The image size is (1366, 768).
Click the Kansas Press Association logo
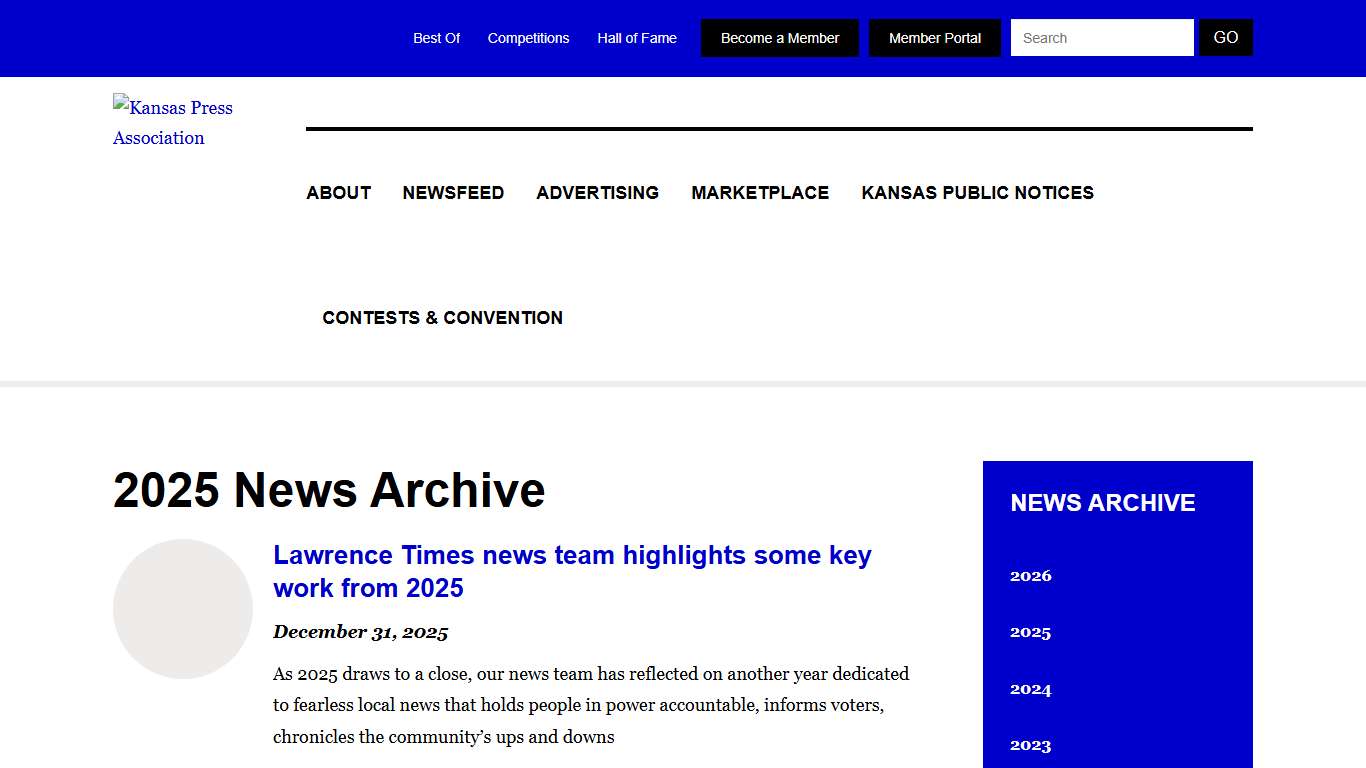pos(172,122)
